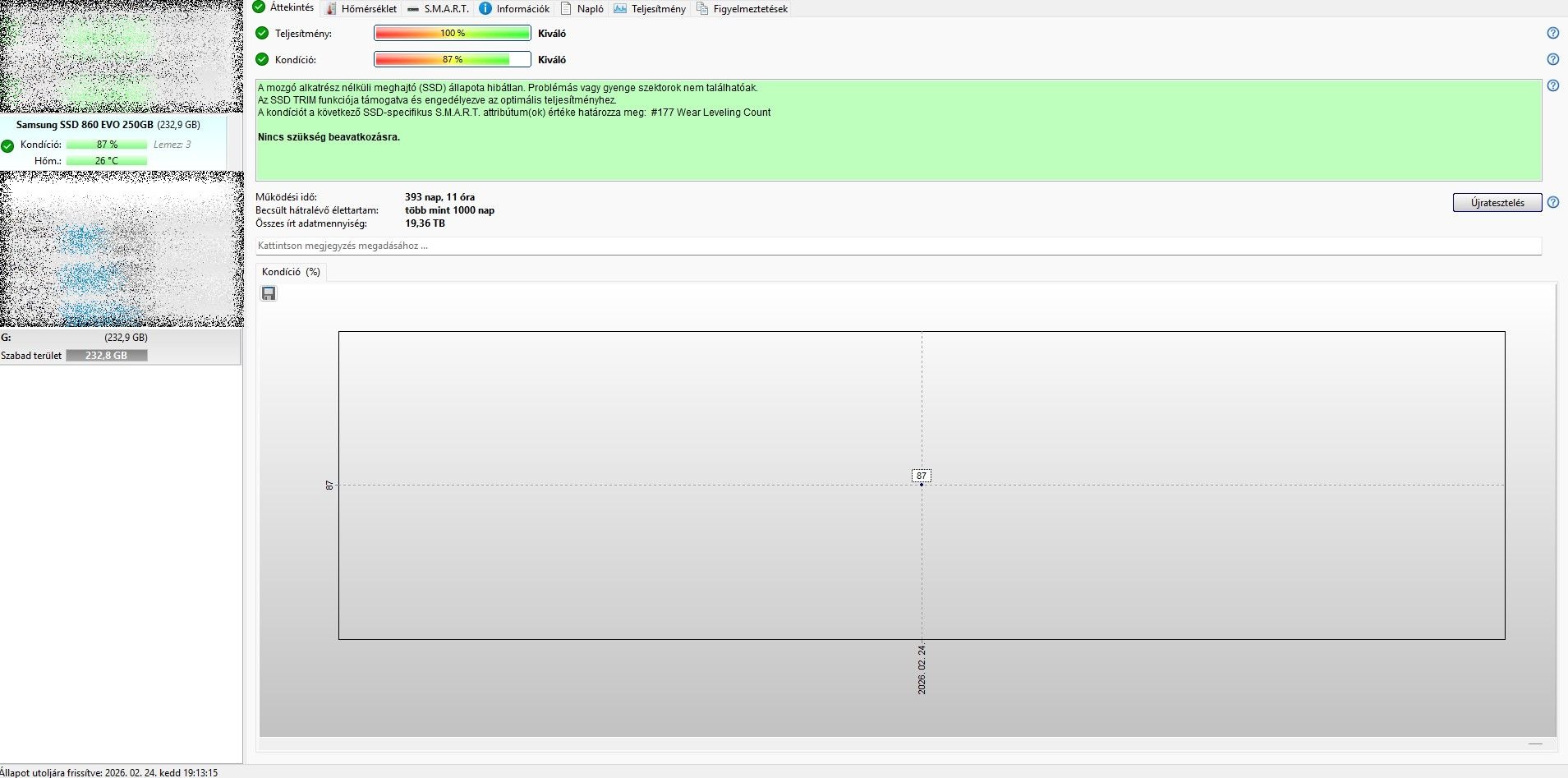Image resolution: width=1568 pixels, height=778 pixels.
Task: Click the 'Működési idő:' label
Action: 286,197
